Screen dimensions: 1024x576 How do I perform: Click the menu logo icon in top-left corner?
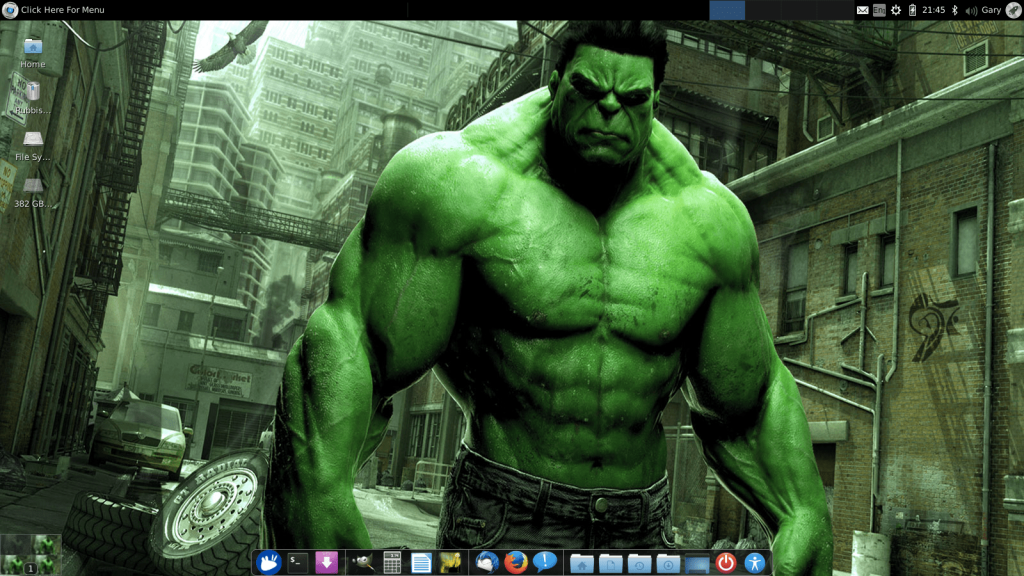pos(10,10)
